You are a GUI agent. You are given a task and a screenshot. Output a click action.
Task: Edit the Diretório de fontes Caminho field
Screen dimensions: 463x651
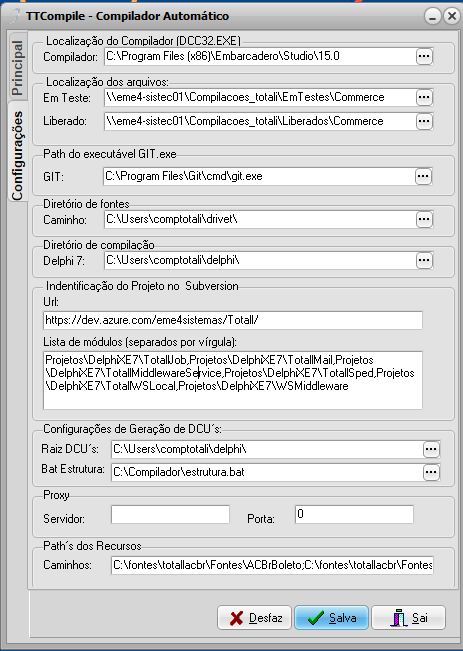coord(260,219)
